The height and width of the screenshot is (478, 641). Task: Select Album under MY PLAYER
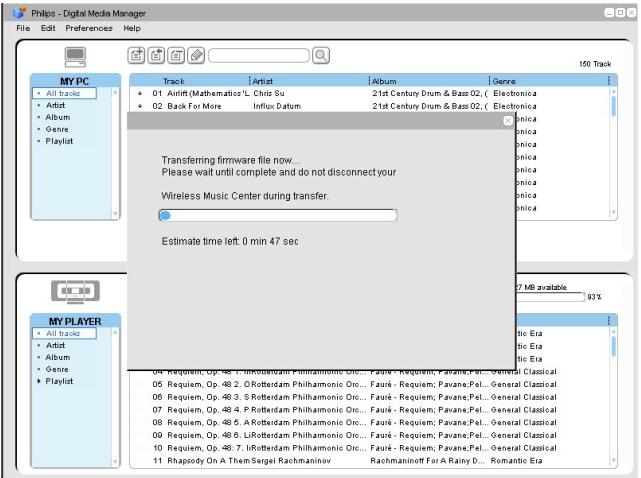tap(58, 357)
